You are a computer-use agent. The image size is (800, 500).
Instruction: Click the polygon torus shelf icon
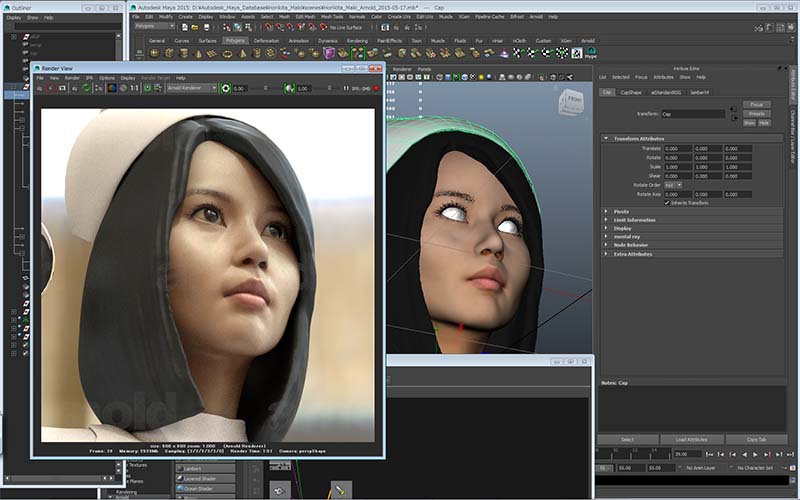(x=227, y=53)
